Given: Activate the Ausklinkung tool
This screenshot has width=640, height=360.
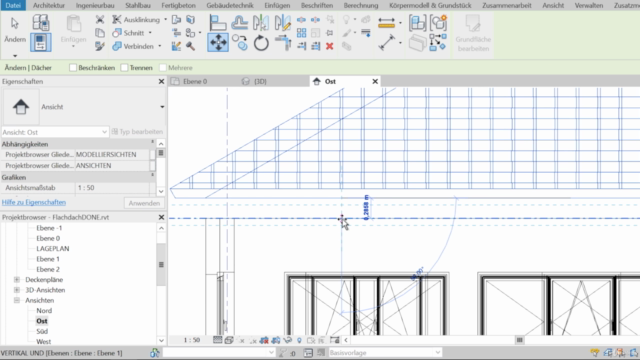Looking at the screenshot, I should tap(136, 20).
